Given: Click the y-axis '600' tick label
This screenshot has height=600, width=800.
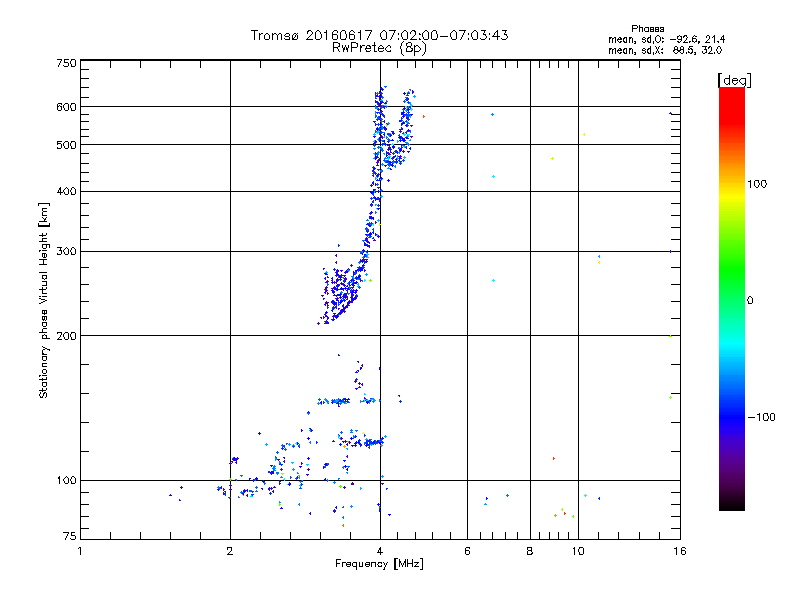Looking at the screenshot, I should [66, 107].
